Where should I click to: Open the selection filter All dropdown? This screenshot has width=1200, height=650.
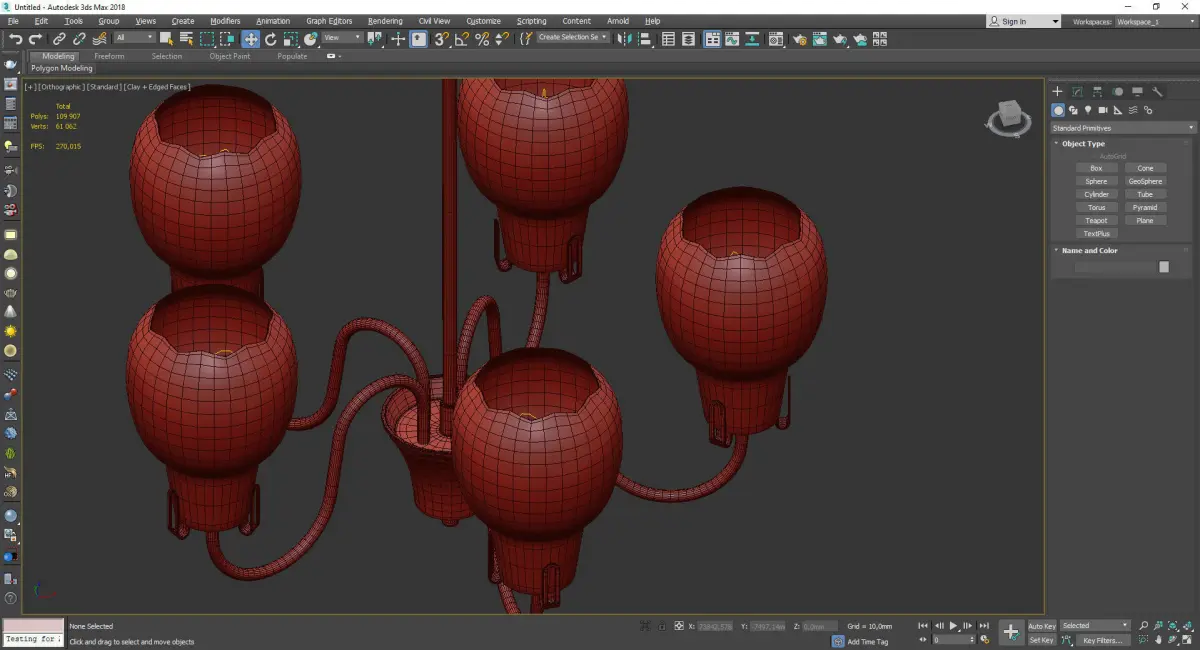pos(134,38)
